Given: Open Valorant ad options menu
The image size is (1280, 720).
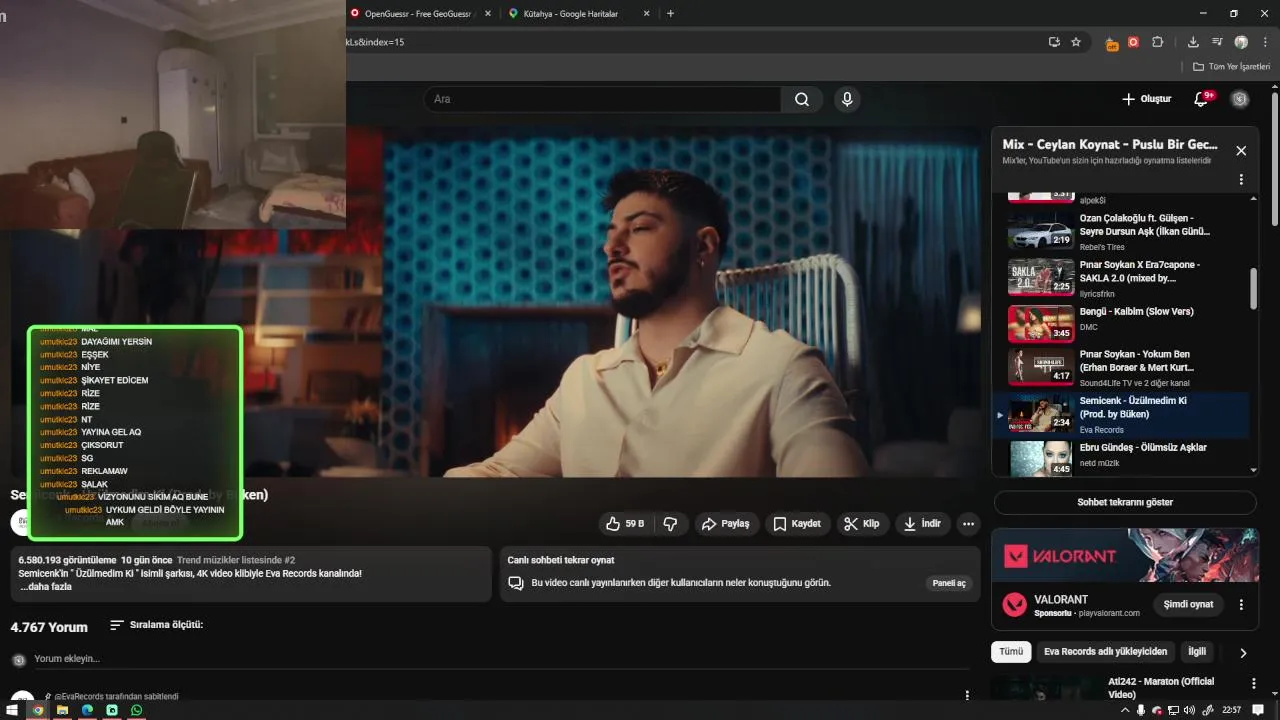Looking at the screenshot, I should (1241, 604).
